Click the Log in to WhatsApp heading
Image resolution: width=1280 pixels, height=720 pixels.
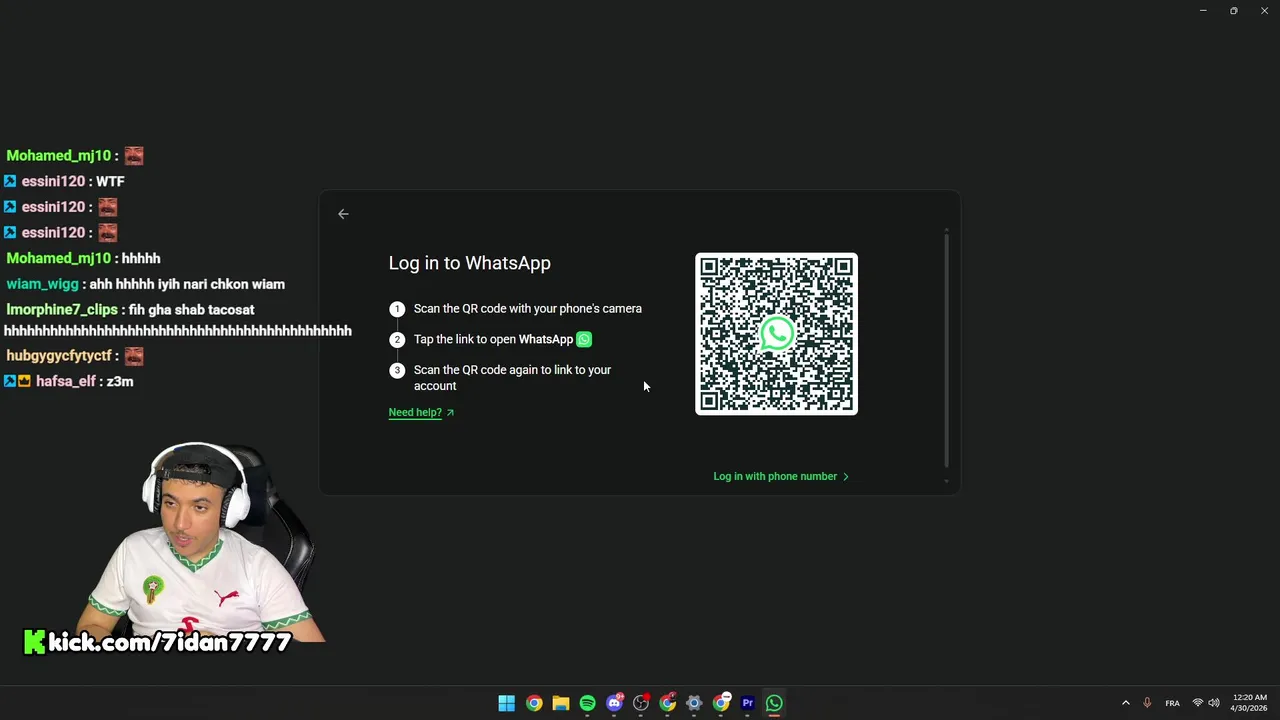pyautogui.click(x=469, y=263)
